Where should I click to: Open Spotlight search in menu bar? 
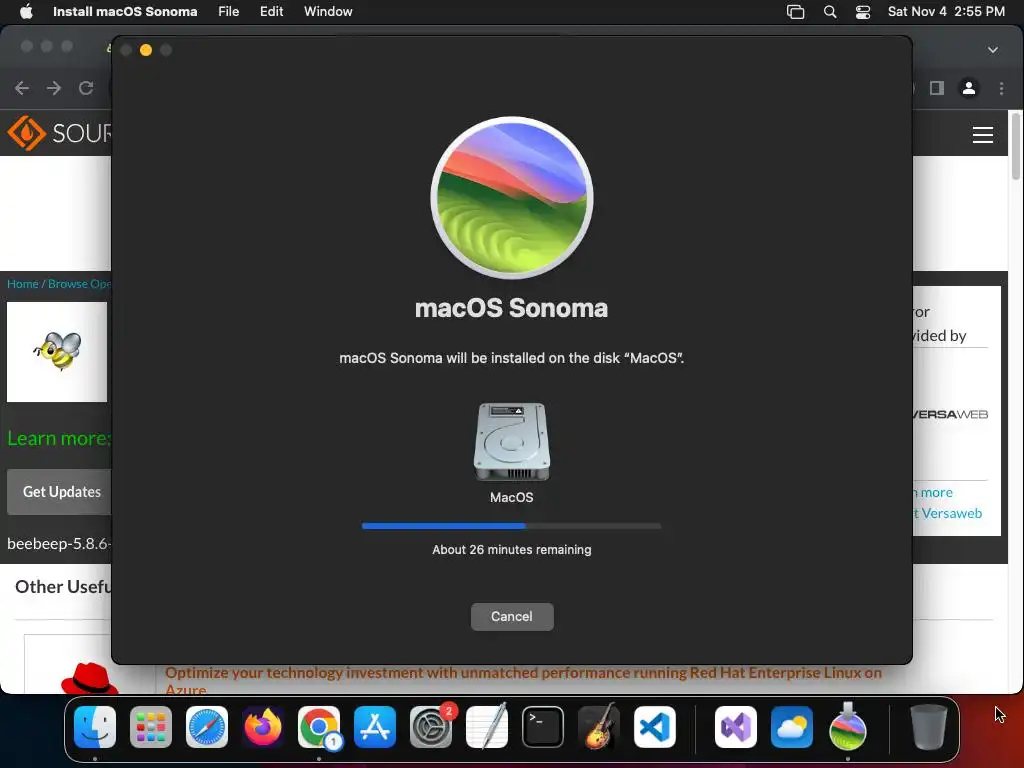click(x=830, y=12)
